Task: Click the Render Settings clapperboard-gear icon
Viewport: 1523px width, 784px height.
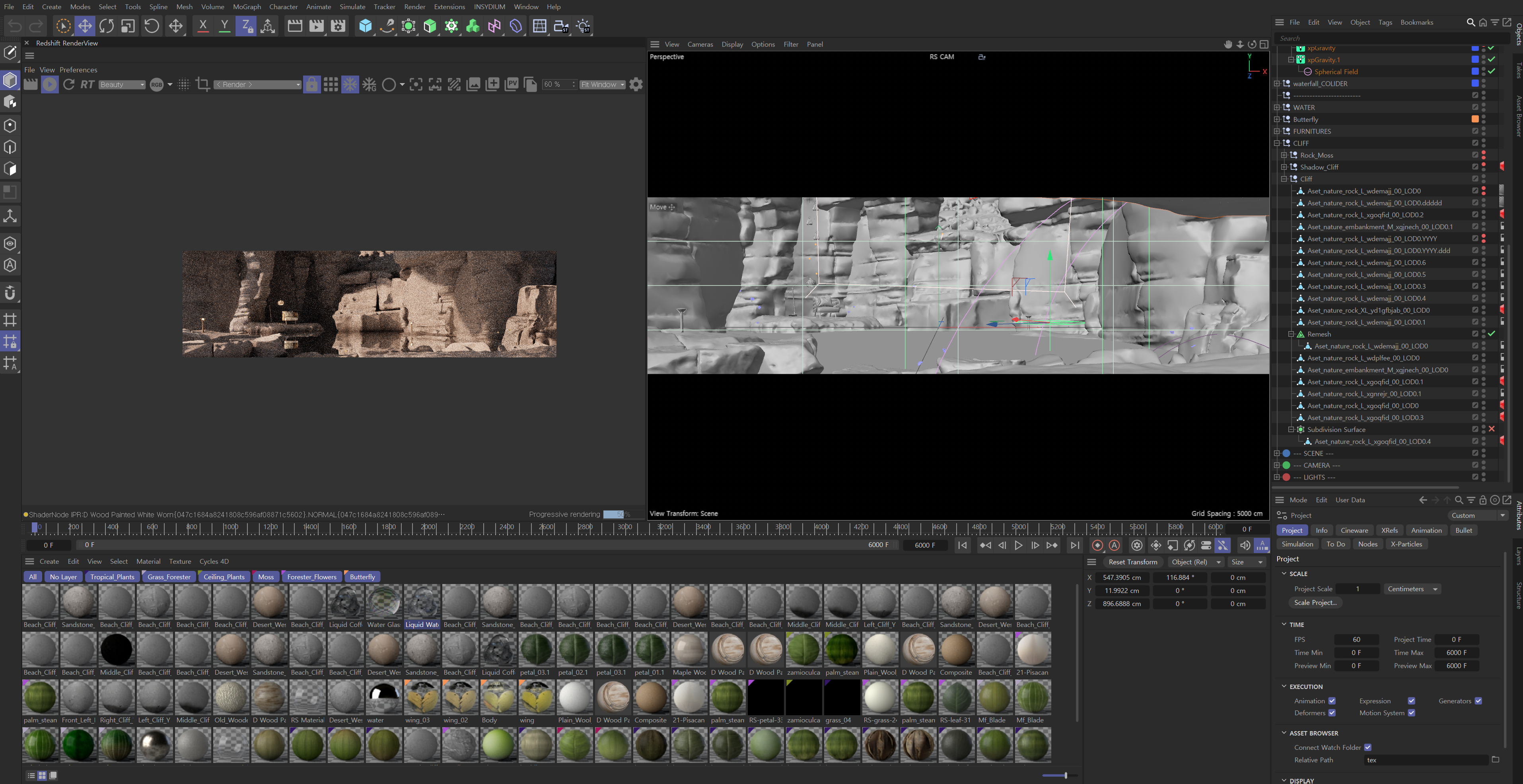Action: tap(338, 26)
